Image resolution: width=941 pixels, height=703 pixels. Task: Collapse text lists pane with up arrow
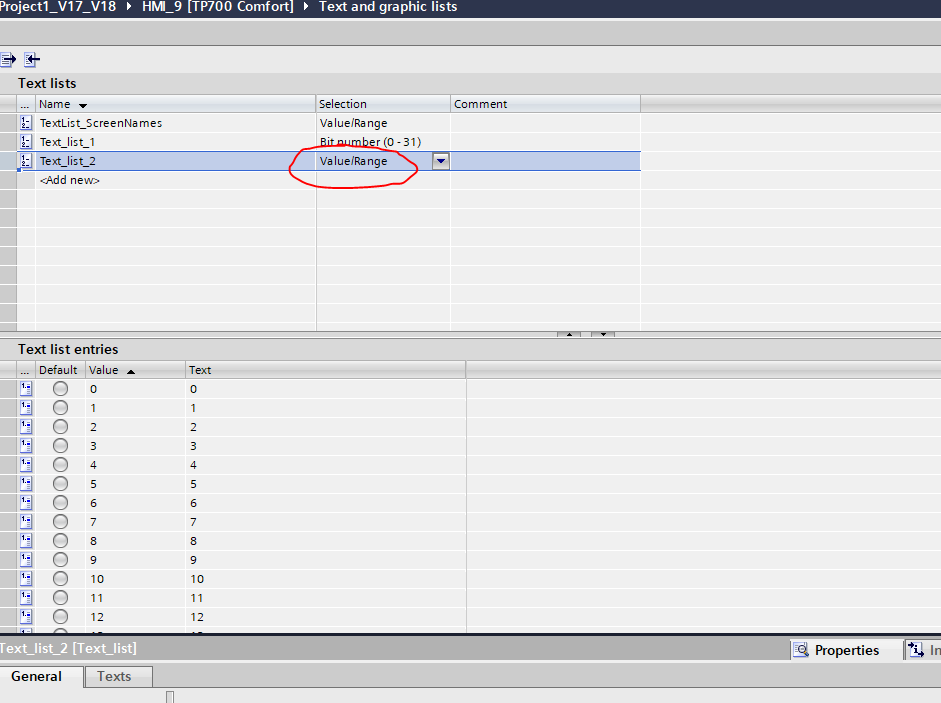coord(568,334)
